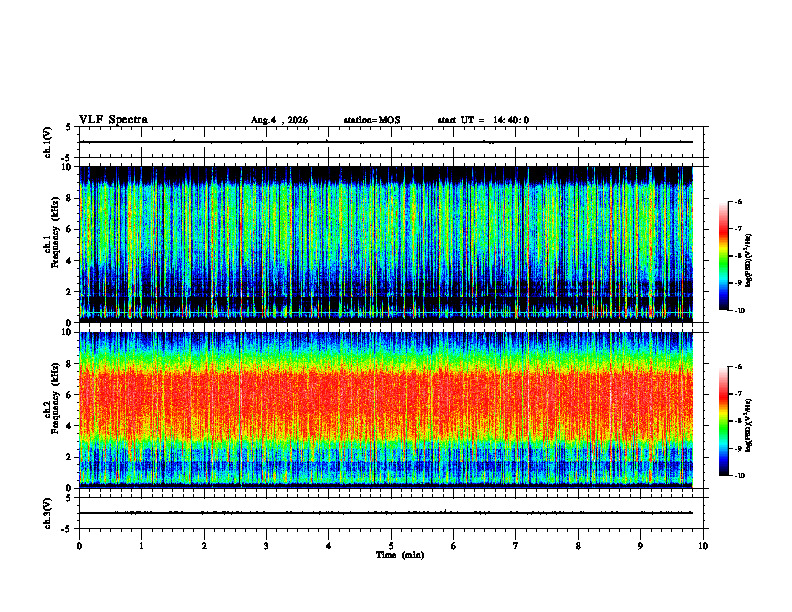
Task: Select the Aug.4, 2026 date label
Action: pyautogui.click(x=279, y=120)
